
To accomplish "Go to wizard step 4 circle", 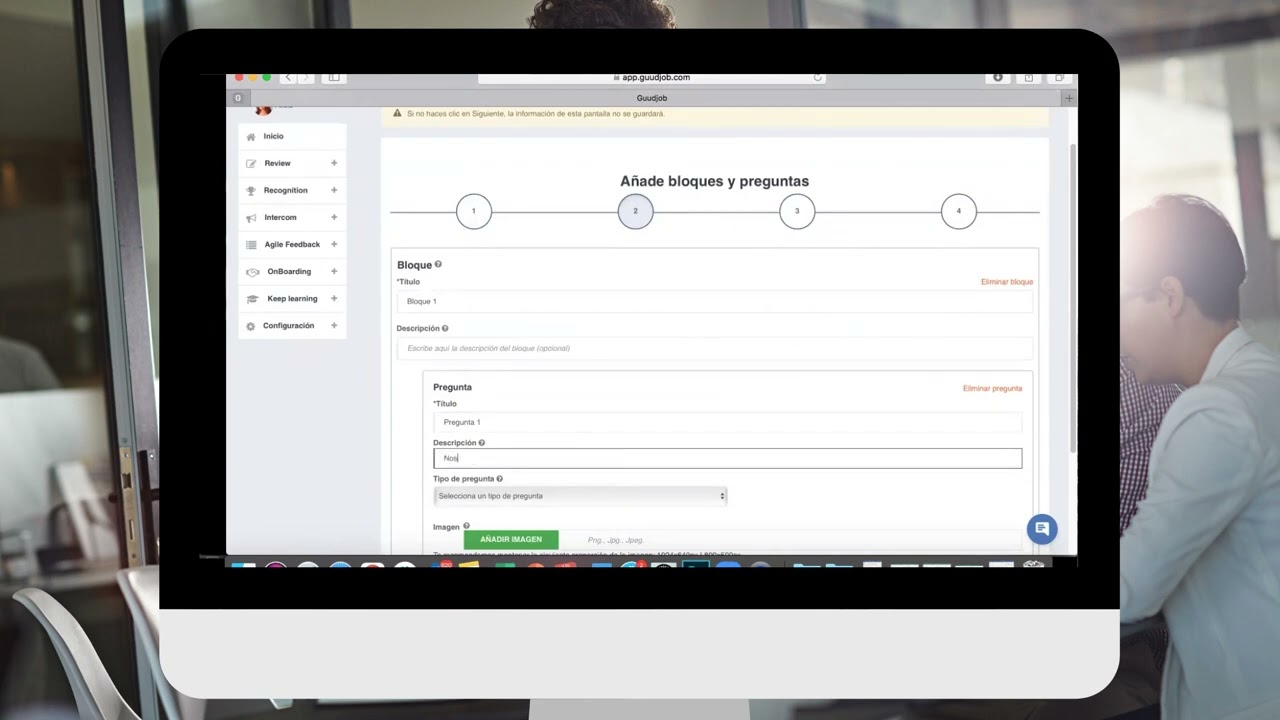I will (959, 211).
